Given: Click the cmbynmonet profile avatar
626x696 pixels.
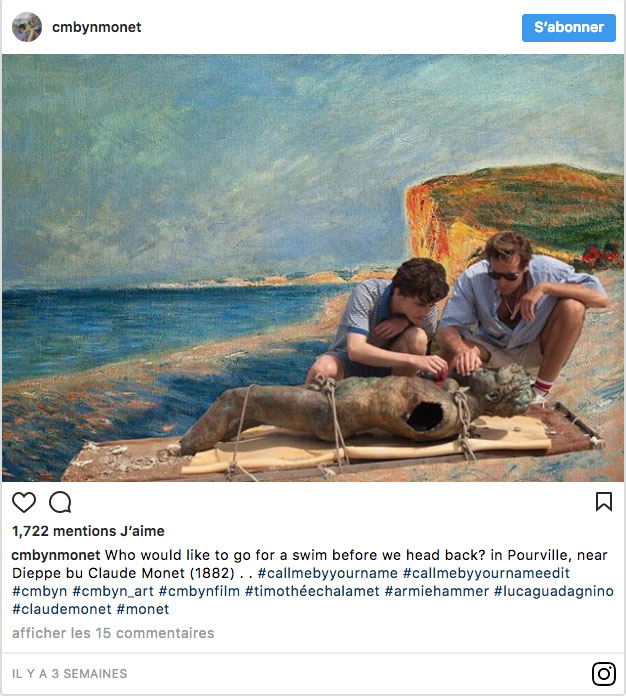Looking at the screenshot, I should [x=27, y=27].
